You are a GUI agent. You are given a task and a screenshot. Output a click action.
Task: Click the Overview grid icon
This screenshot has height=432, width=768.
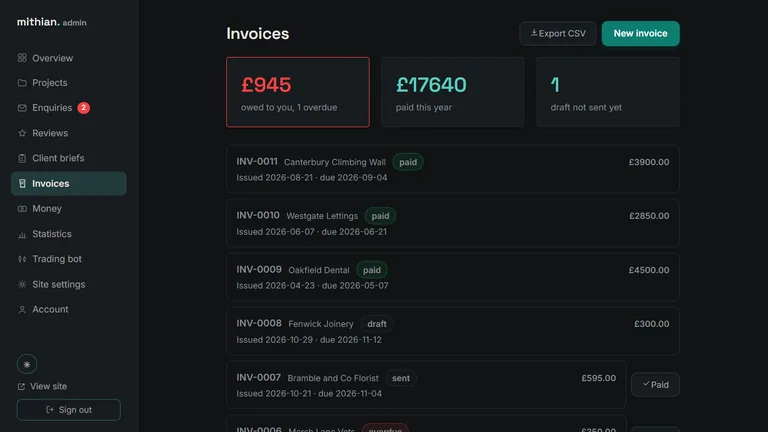coord(22,58)
